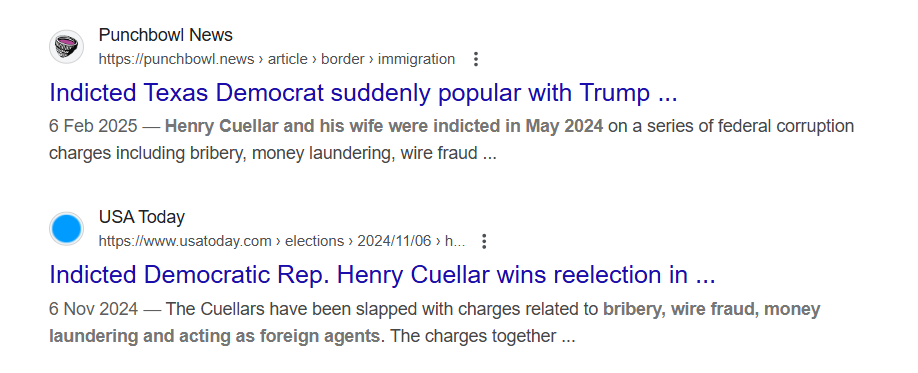Click the "elections" breadcrumb segment
Screen dimensions: 918x373
314,241
